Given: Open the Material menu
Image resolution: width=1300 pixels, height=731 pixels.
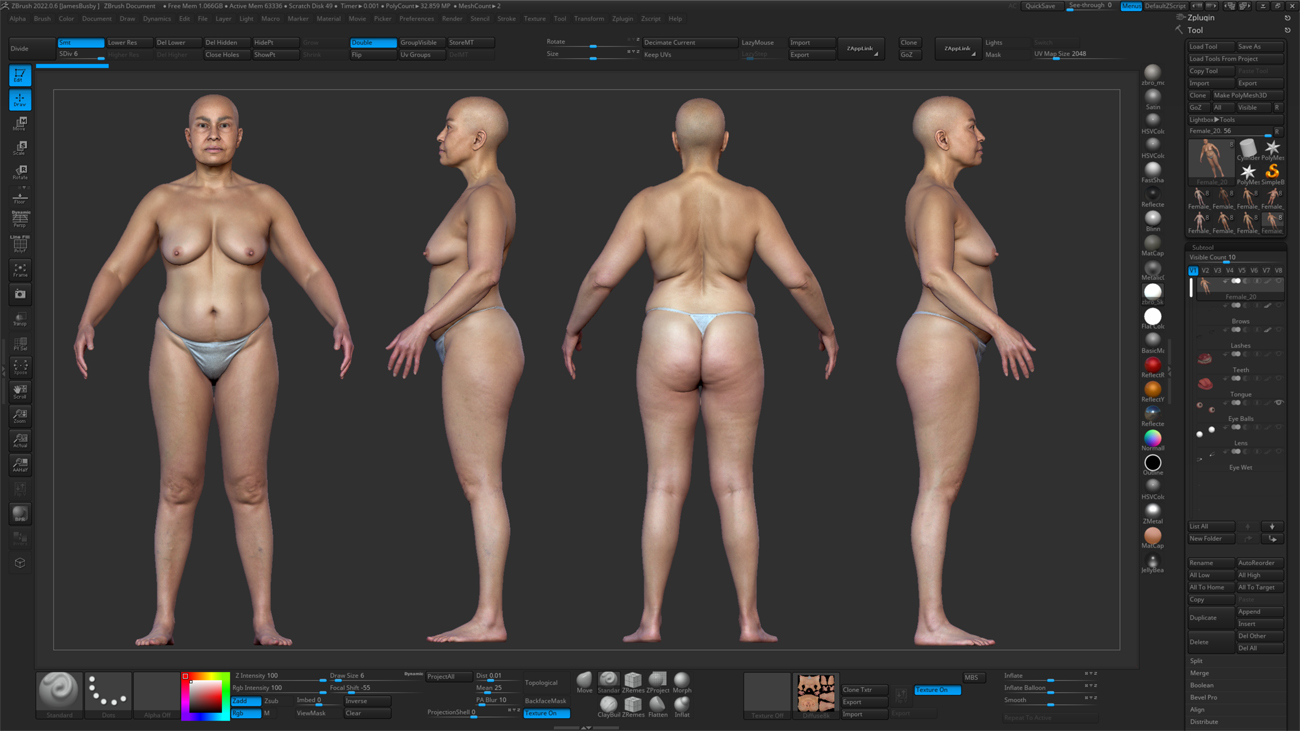Looking at the screenshot, I should click(x=328, y=19).
